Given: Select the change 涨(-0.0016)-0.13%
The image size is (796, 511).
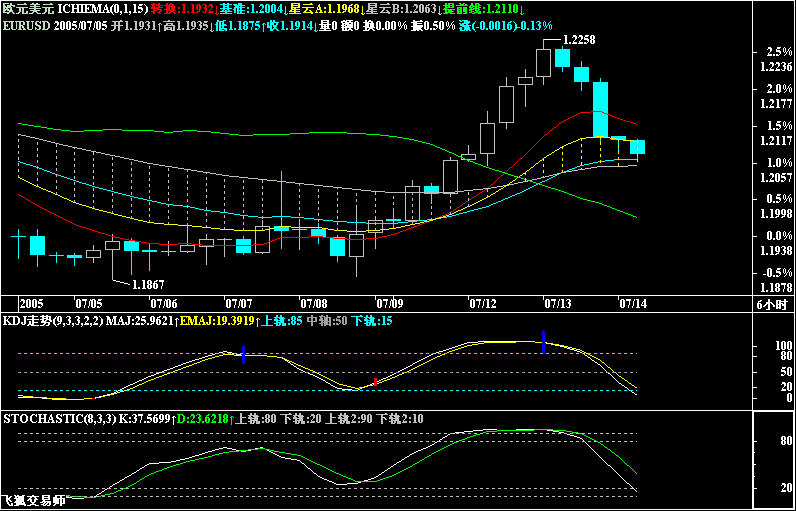Looking at the screenshot, I should pyautogui.click(x=506, y=26).
